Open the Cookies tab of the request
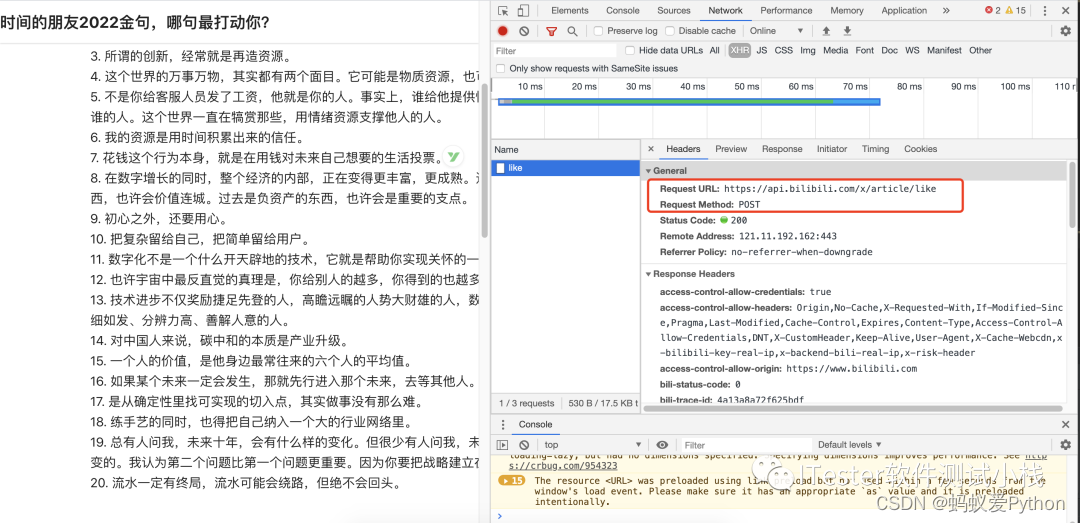This screenshot has width=1080, height=523. pos(920,149)
